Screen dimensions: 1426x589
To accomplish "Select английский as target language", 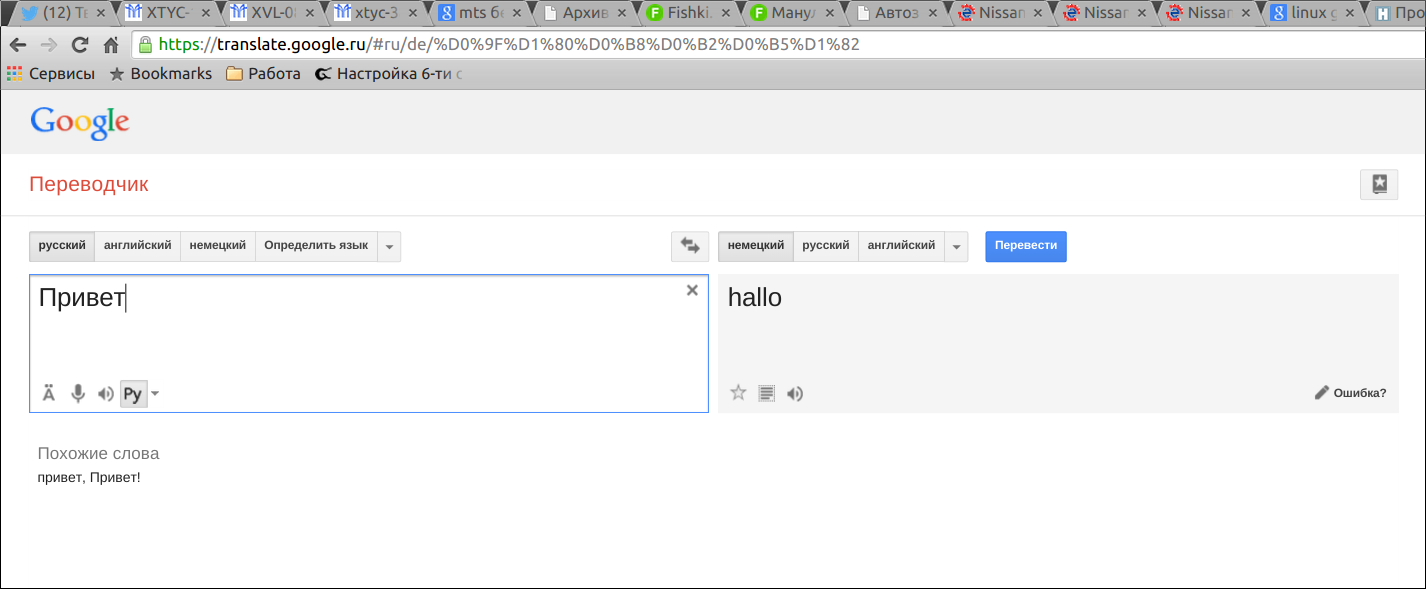I will click(x=901, y=246).
